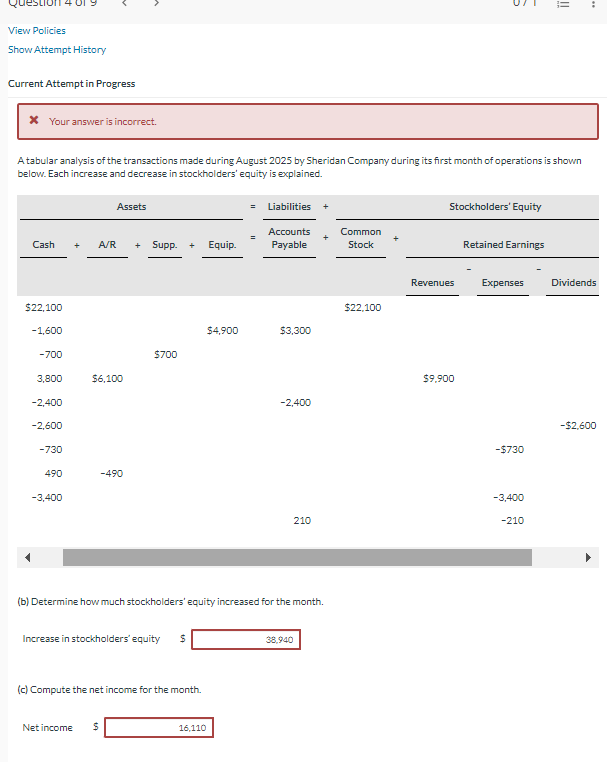607x762 pixels.
Task: Click the -3,400 value under Cash
Action: coord(47,498)
